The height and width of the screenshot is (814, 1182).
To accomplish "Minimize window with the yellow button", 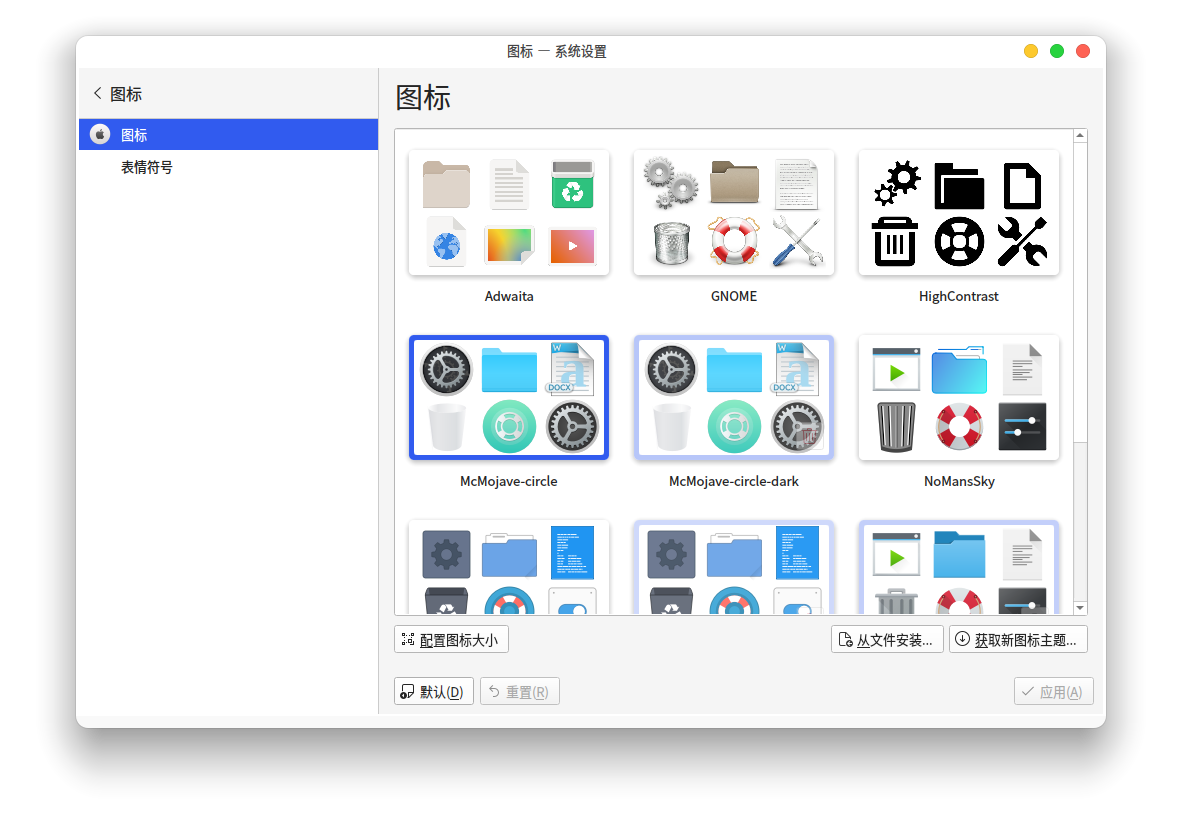I will [1030, 51].
